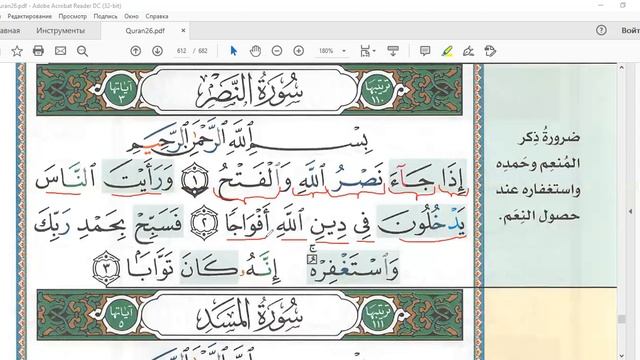Open the Редактирование menu

click(29, 16)
